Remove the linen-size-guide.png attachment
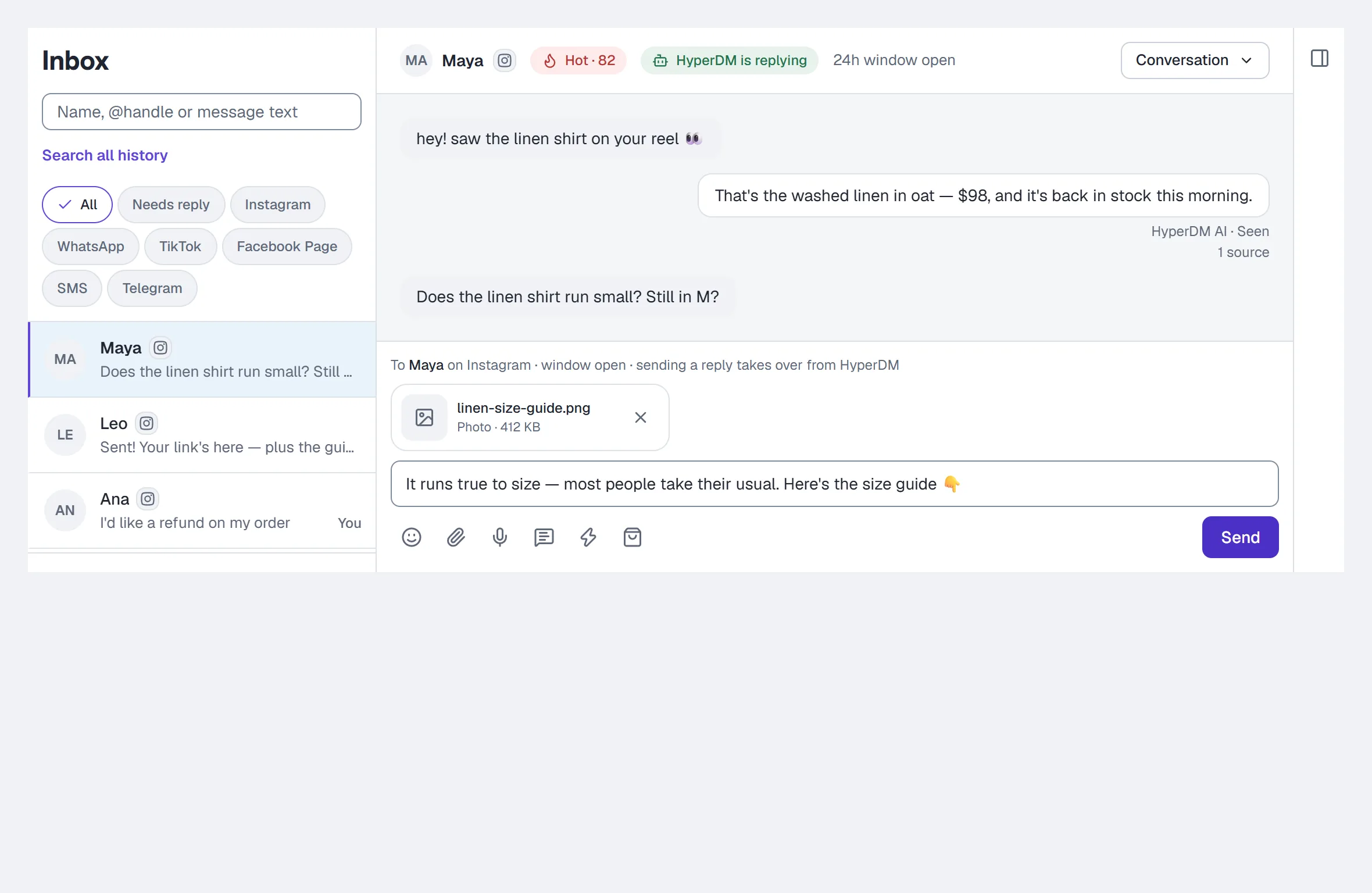Viewport: 1372px width, 893px height. coord(641,417)
